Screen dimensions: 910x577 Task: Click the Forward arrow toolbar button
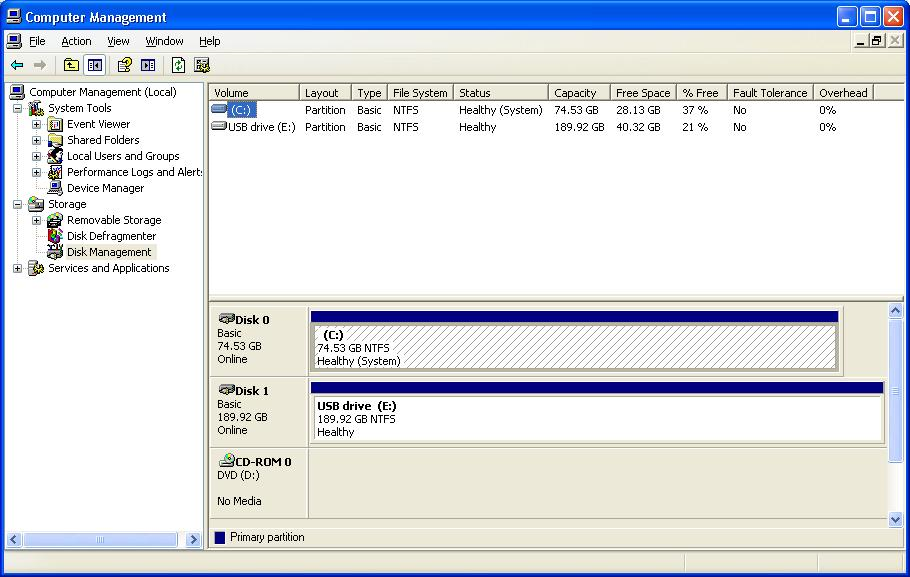pos(39,65)
